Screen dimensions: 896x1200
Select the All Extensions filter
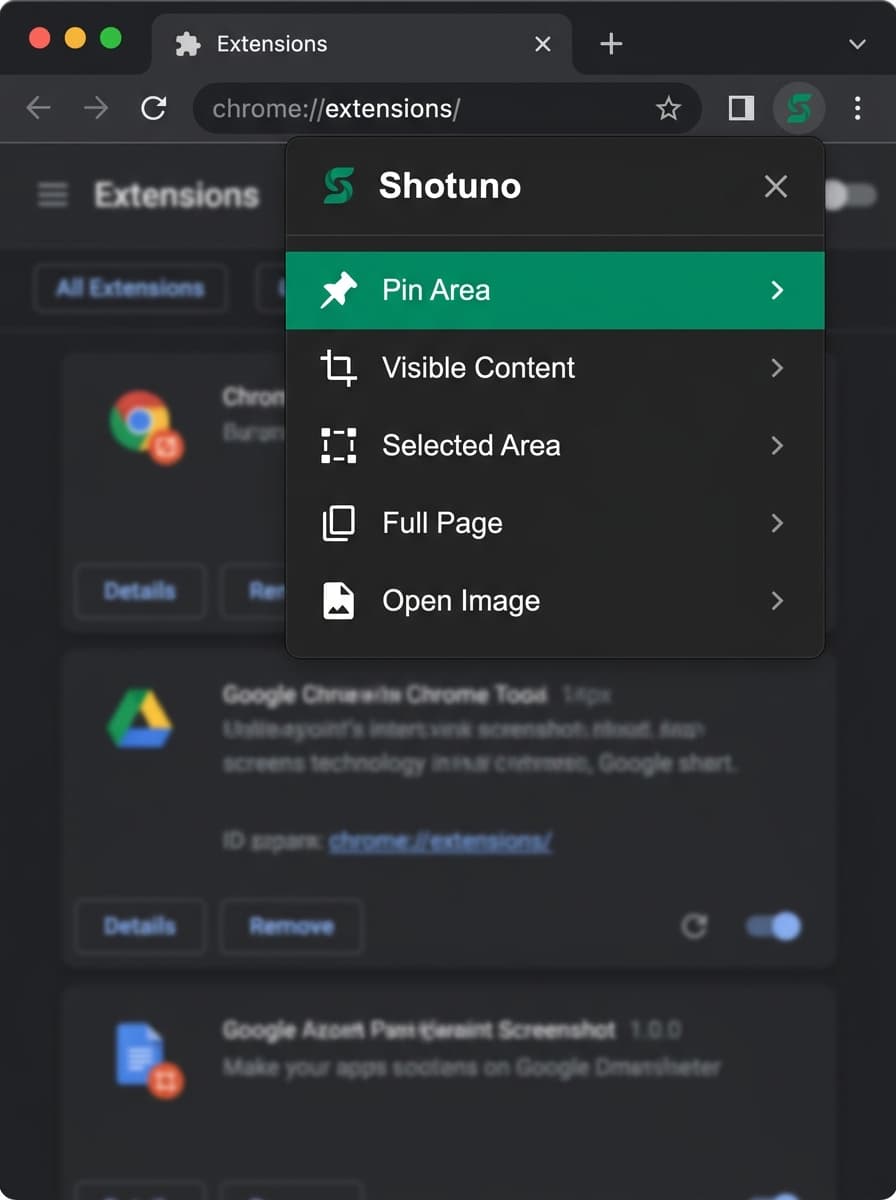click(130, 289)
